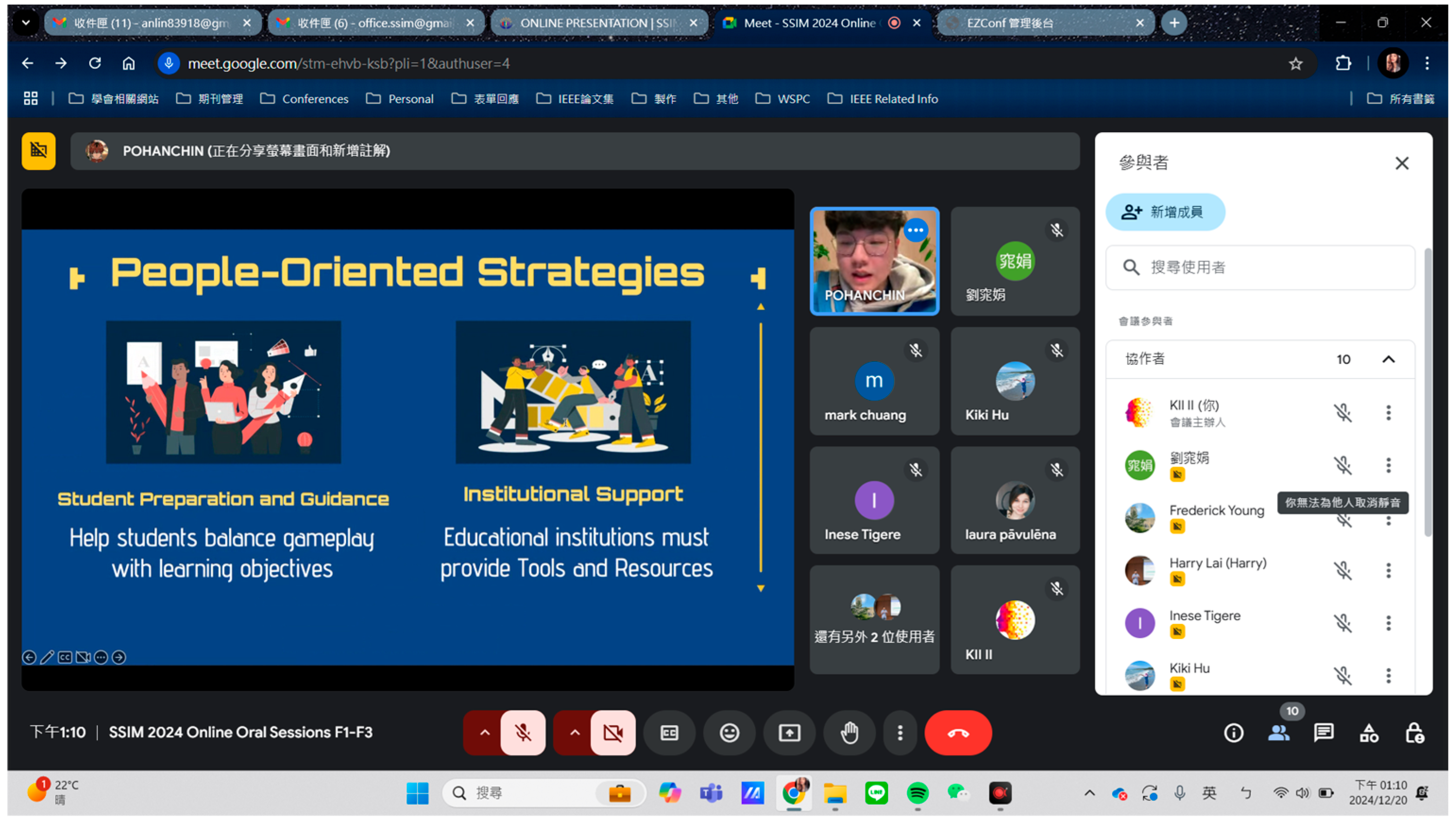The image size is (1456, 826).
Task: Expand audio settings arrow beside microphone
Action: (484, 733)
